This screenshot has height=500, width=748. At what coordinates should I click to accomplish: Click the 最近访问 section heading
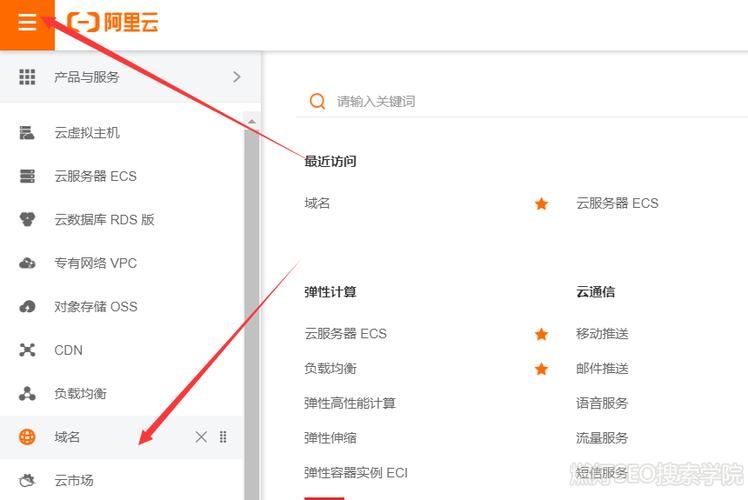coord(330,161)
